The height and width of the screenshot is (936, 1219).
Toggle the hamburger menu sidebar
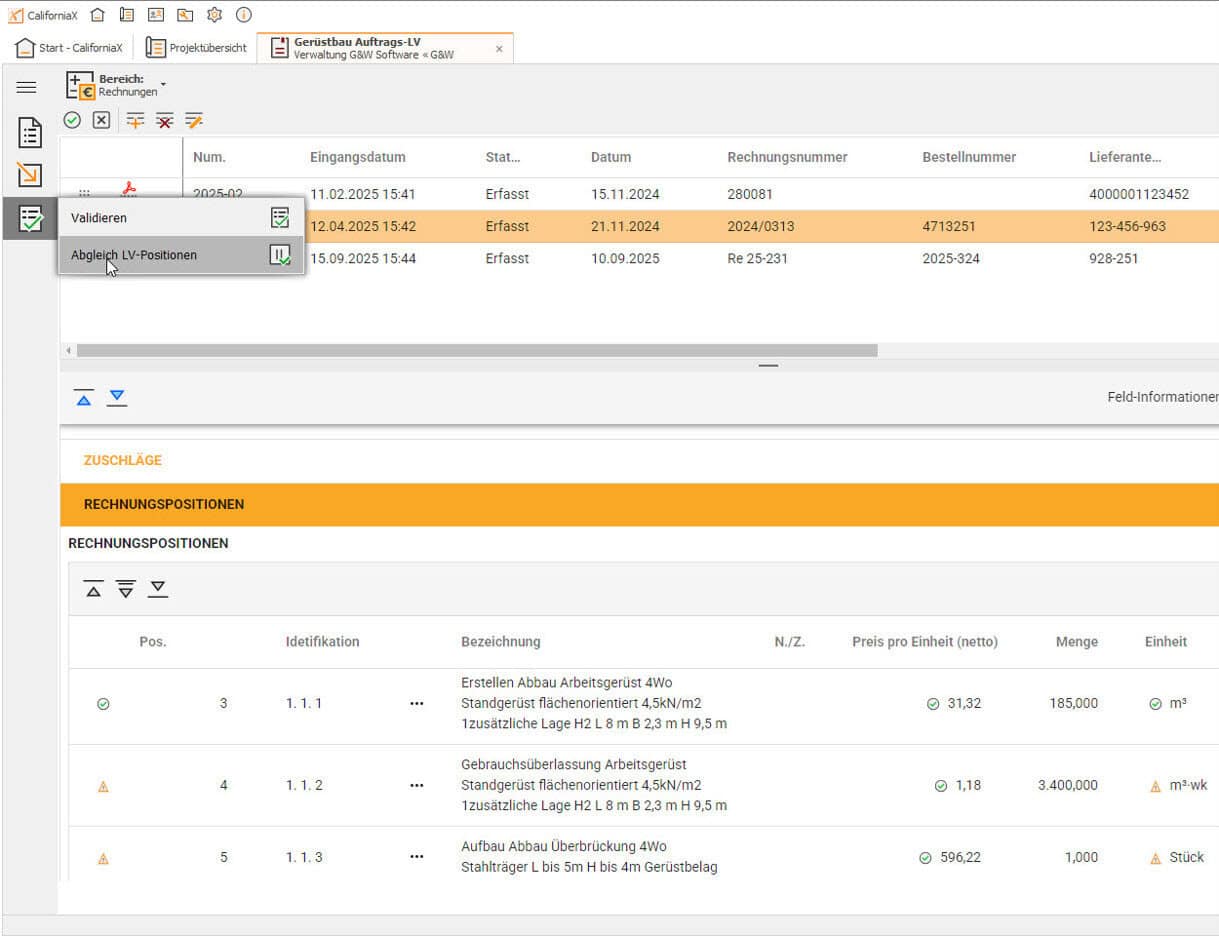click(x=27, y=87)
